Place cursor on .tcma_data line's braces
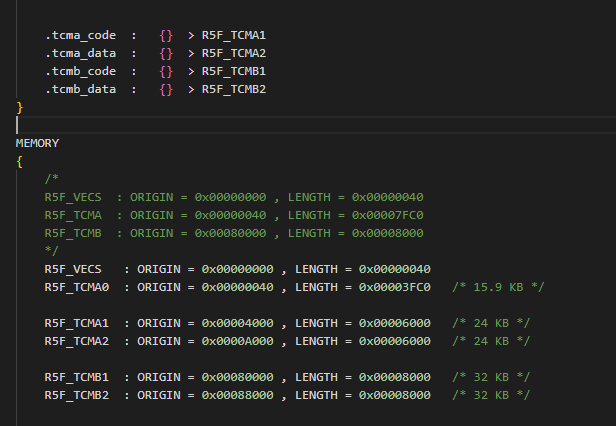Image resolution: width=616 pixels, height=426 pixels. [166, 53]
